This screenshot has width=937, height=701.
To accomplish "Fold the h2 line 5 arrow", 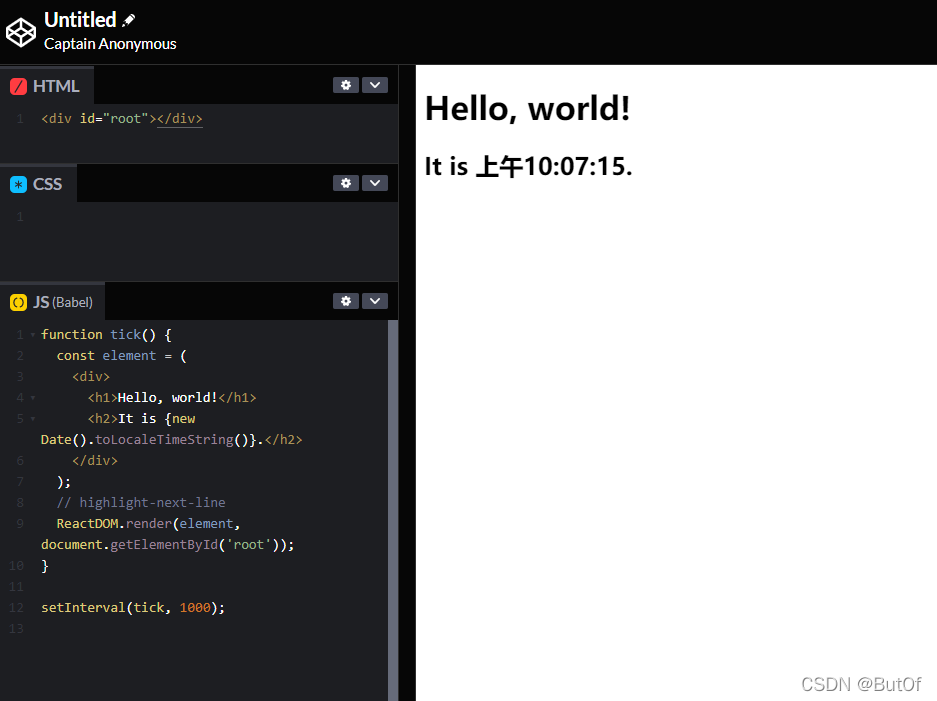I will click(x=33, y=419).
